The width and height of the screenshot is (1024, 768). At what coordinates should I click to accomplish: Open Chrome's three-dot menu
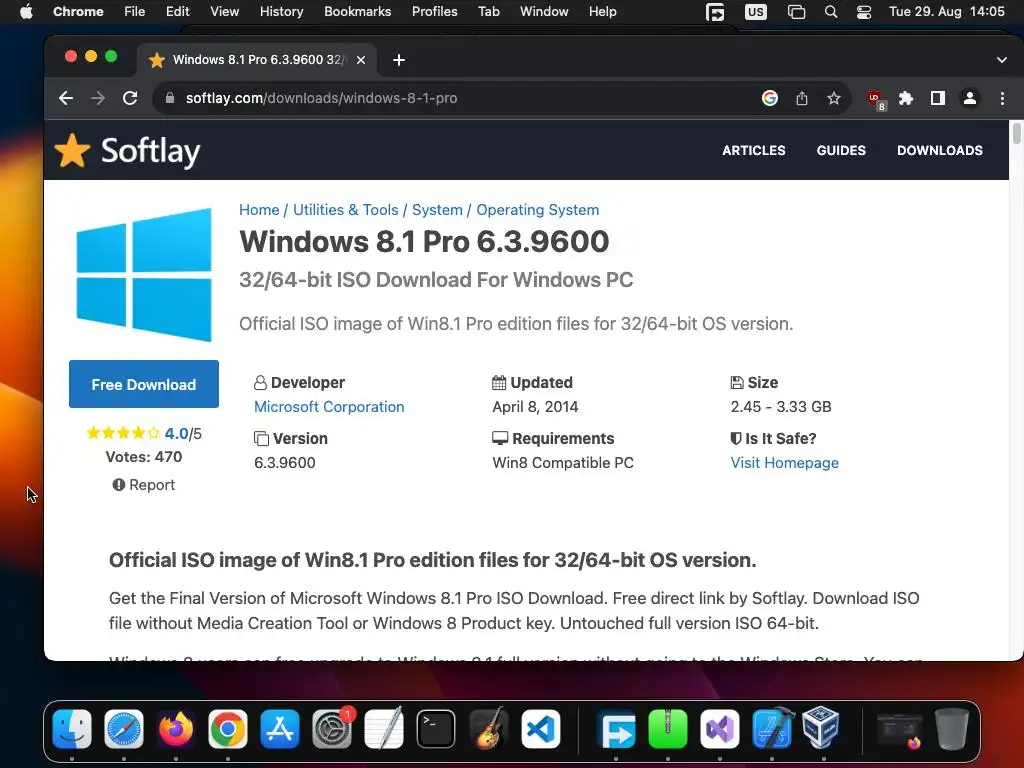pyautogui.click(x=1002, y=98)
